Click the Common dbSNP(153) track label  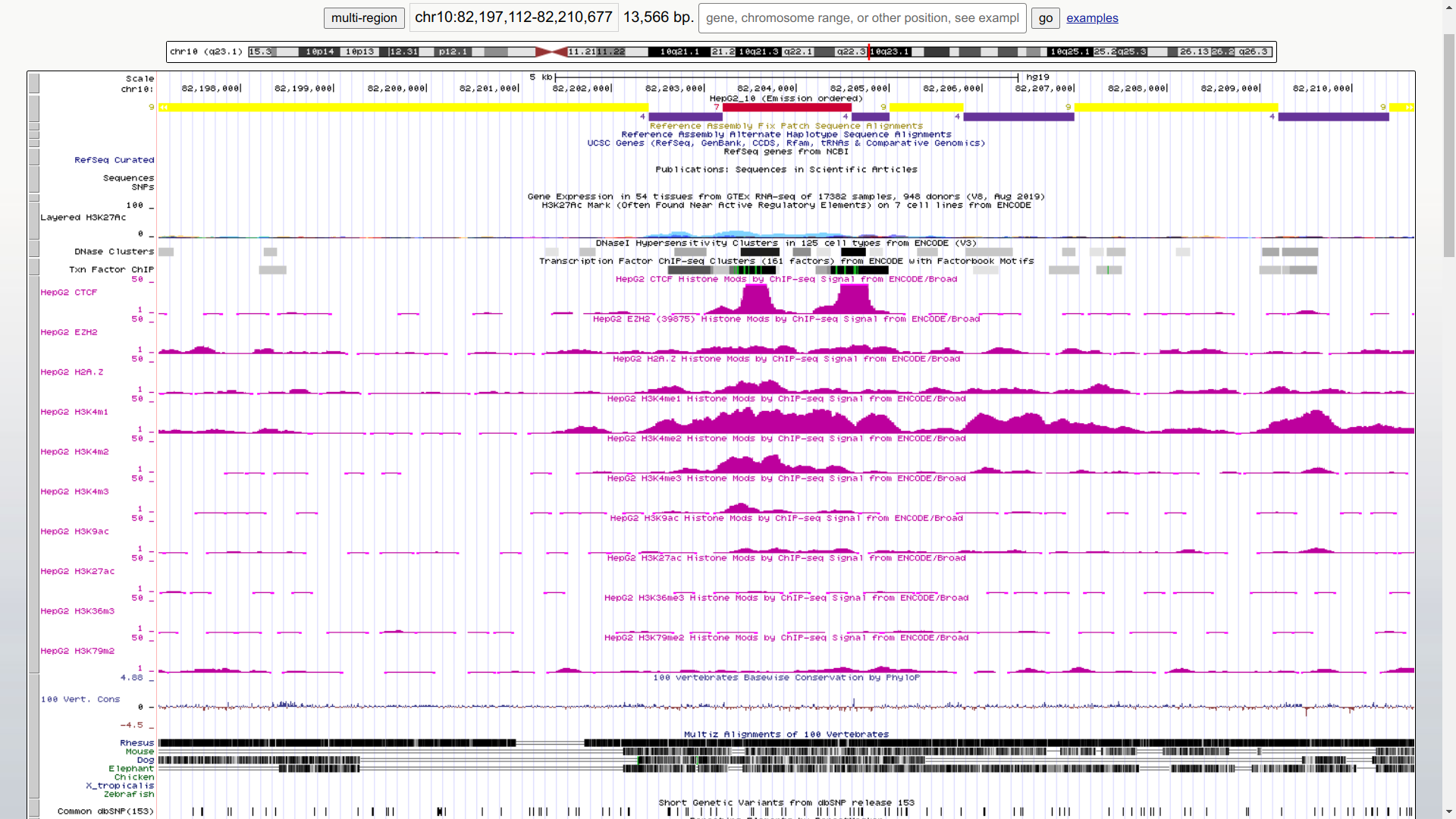[x=105, y=811]
